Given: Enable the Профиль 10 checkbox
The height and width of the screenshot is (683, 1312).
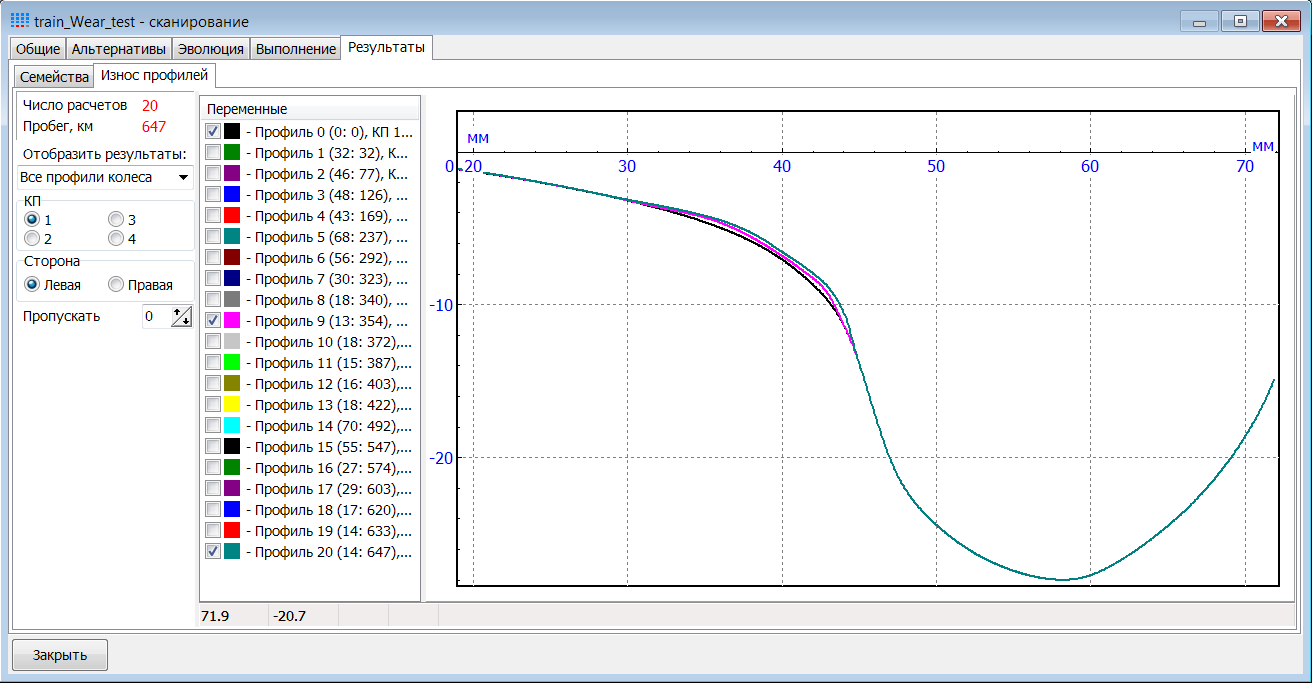Looking at the screenshot, I should [x=213, y=341].
